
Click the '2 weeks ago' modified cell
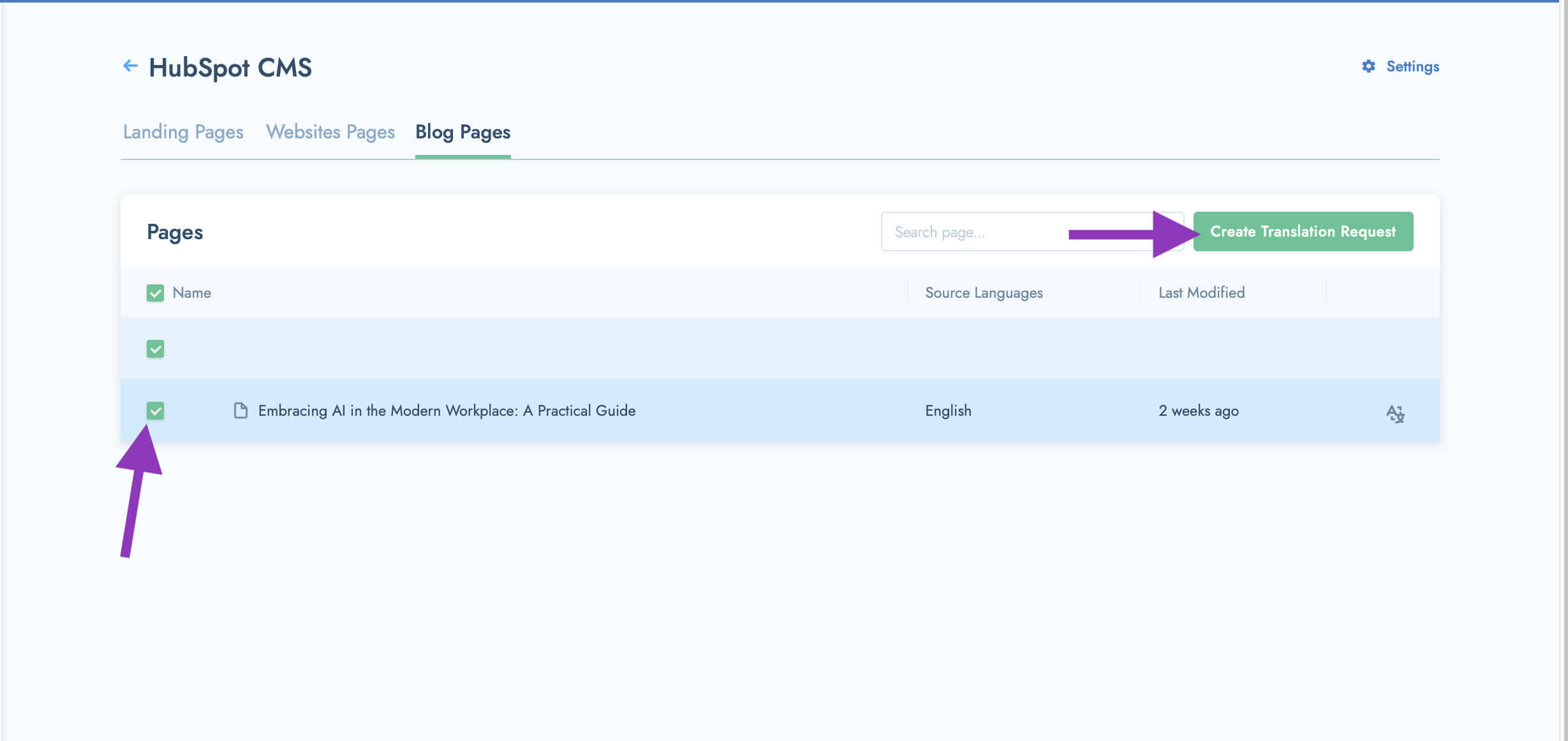pyautogui.click(x=1199, y=411)
